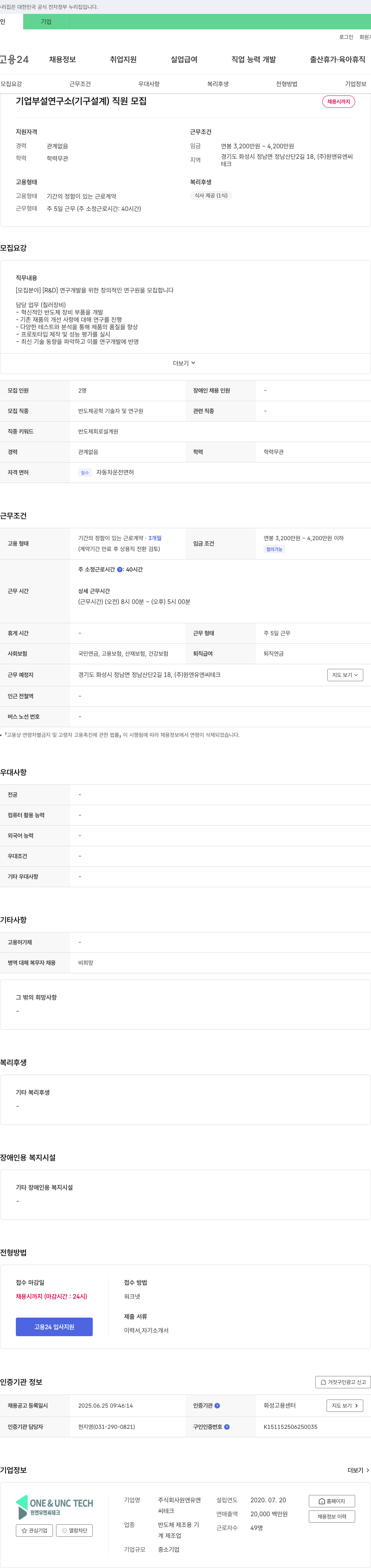Click 고용24 입사지원 apply button

54,1327
